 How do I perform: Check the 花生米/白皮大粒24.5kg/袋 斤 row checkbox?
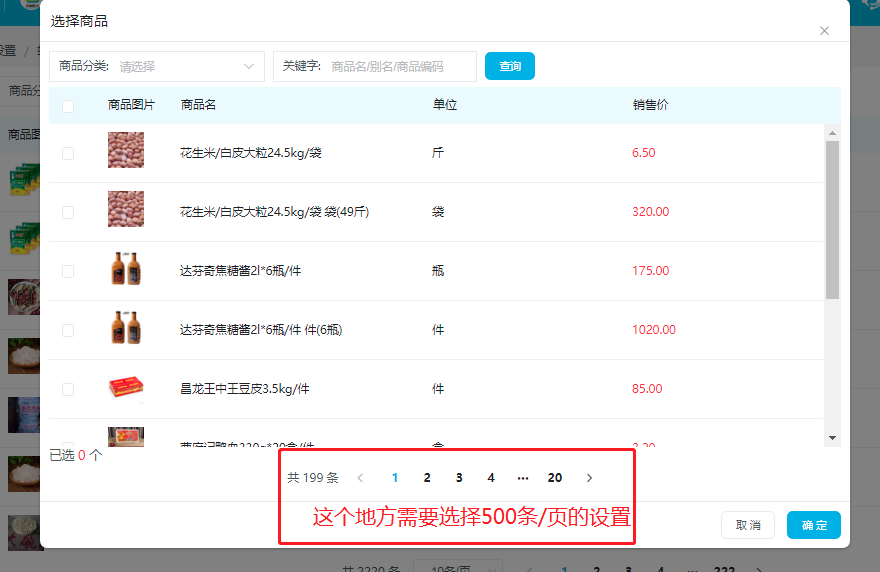pyautogui.click(x=68, y=153)
